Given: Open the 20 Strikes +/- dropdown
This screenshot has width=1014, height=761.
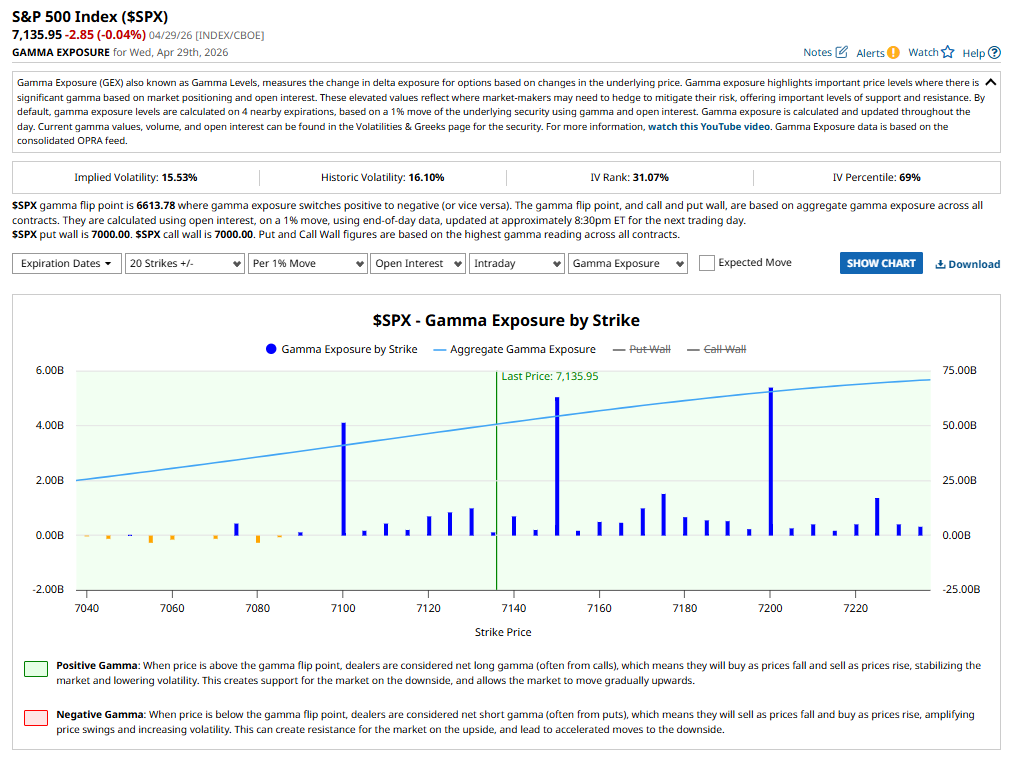Looking at the screenshot, I should pos(185,263).
